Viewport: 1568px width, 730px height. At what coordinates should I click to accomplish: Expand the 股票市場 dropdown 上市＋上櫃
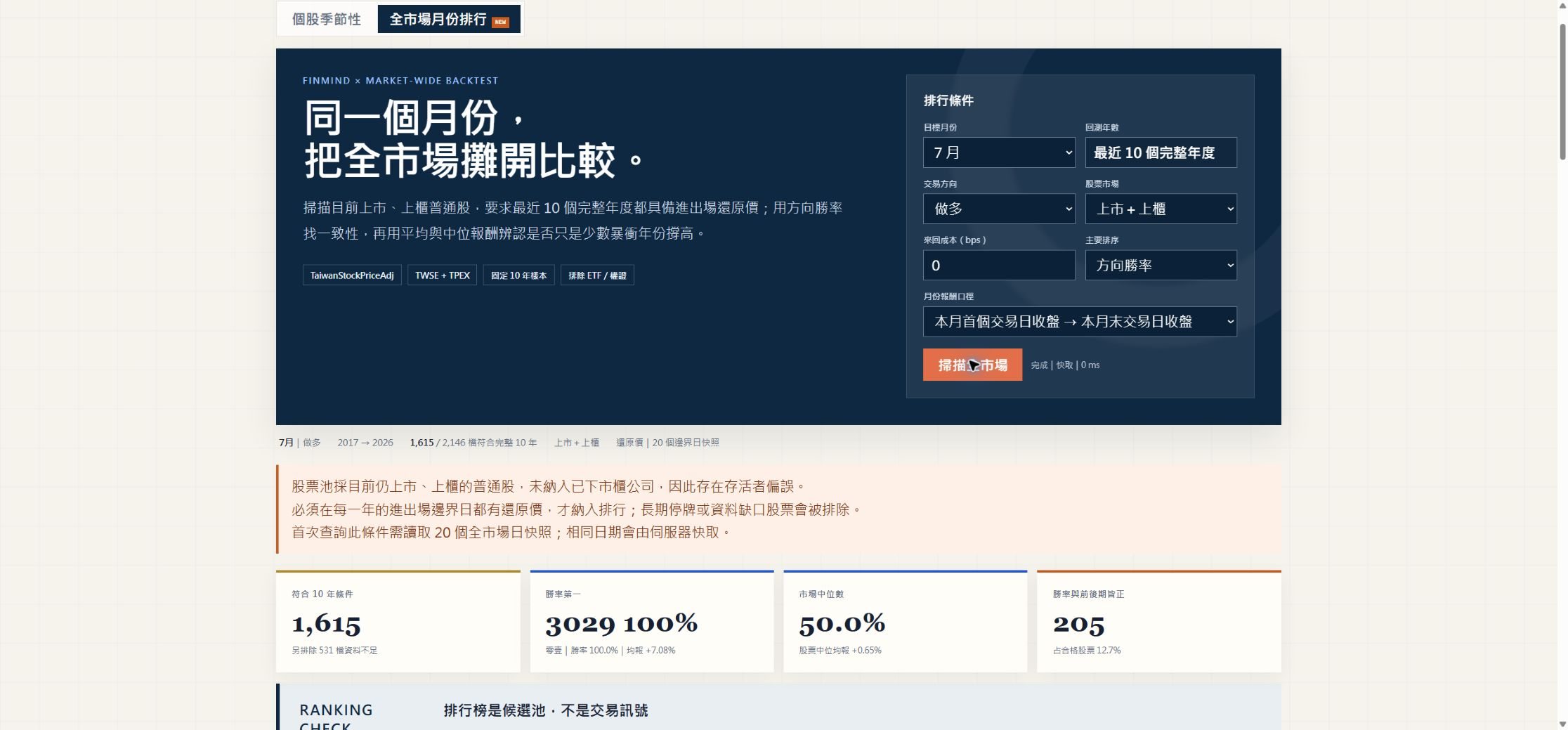coord(1161,209)
